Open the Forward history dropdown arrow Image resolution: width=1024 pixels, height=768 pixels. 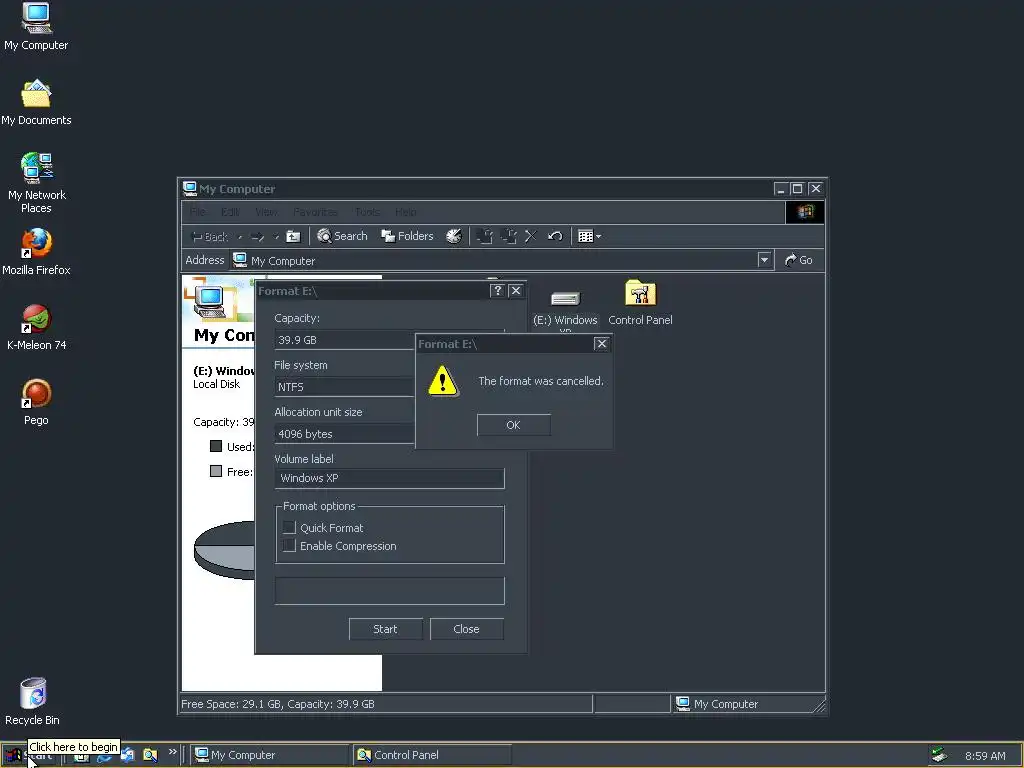(276, 236)
